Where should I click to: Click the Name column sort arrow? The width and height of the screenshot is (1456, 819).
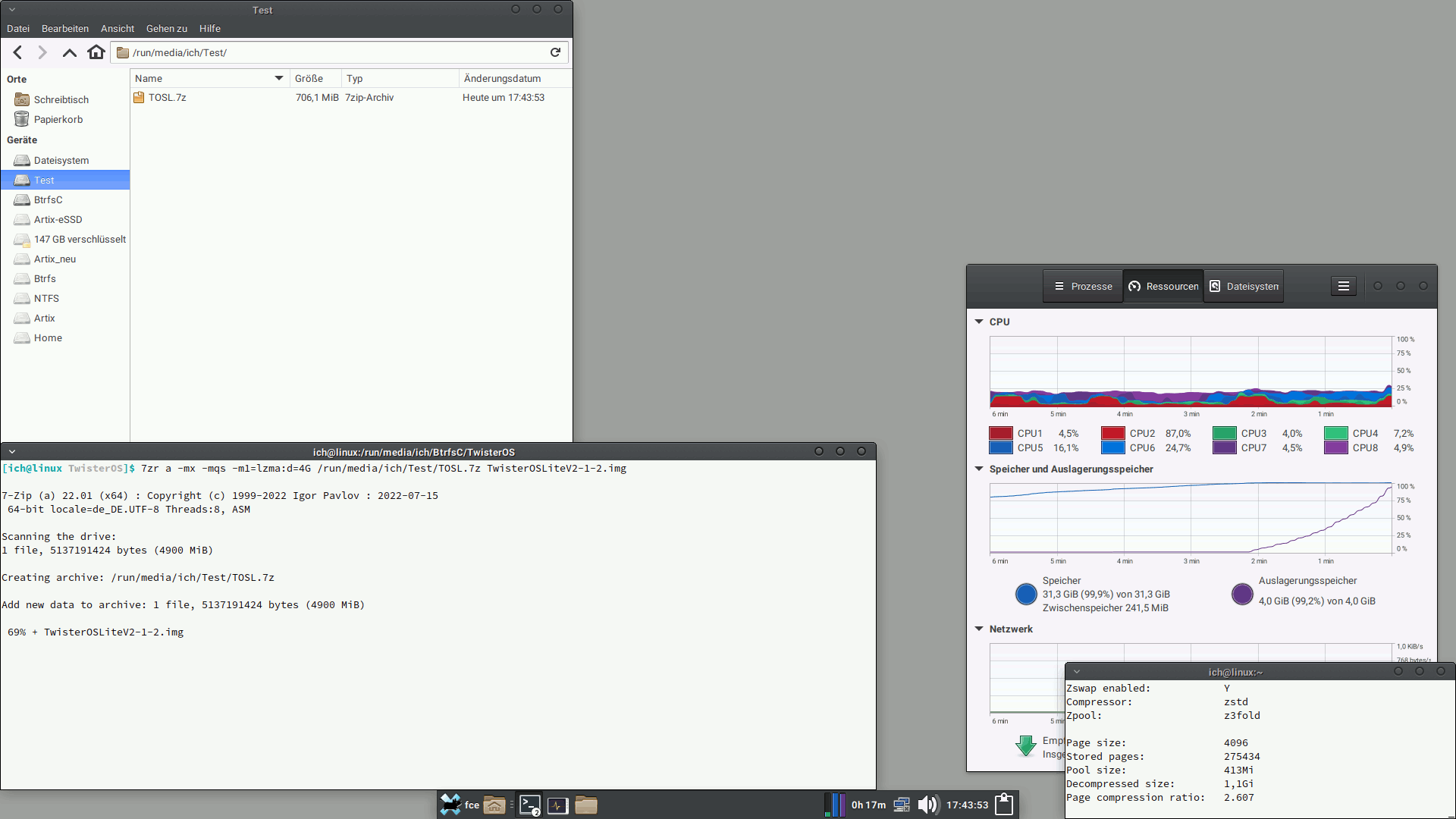[278, 78]
